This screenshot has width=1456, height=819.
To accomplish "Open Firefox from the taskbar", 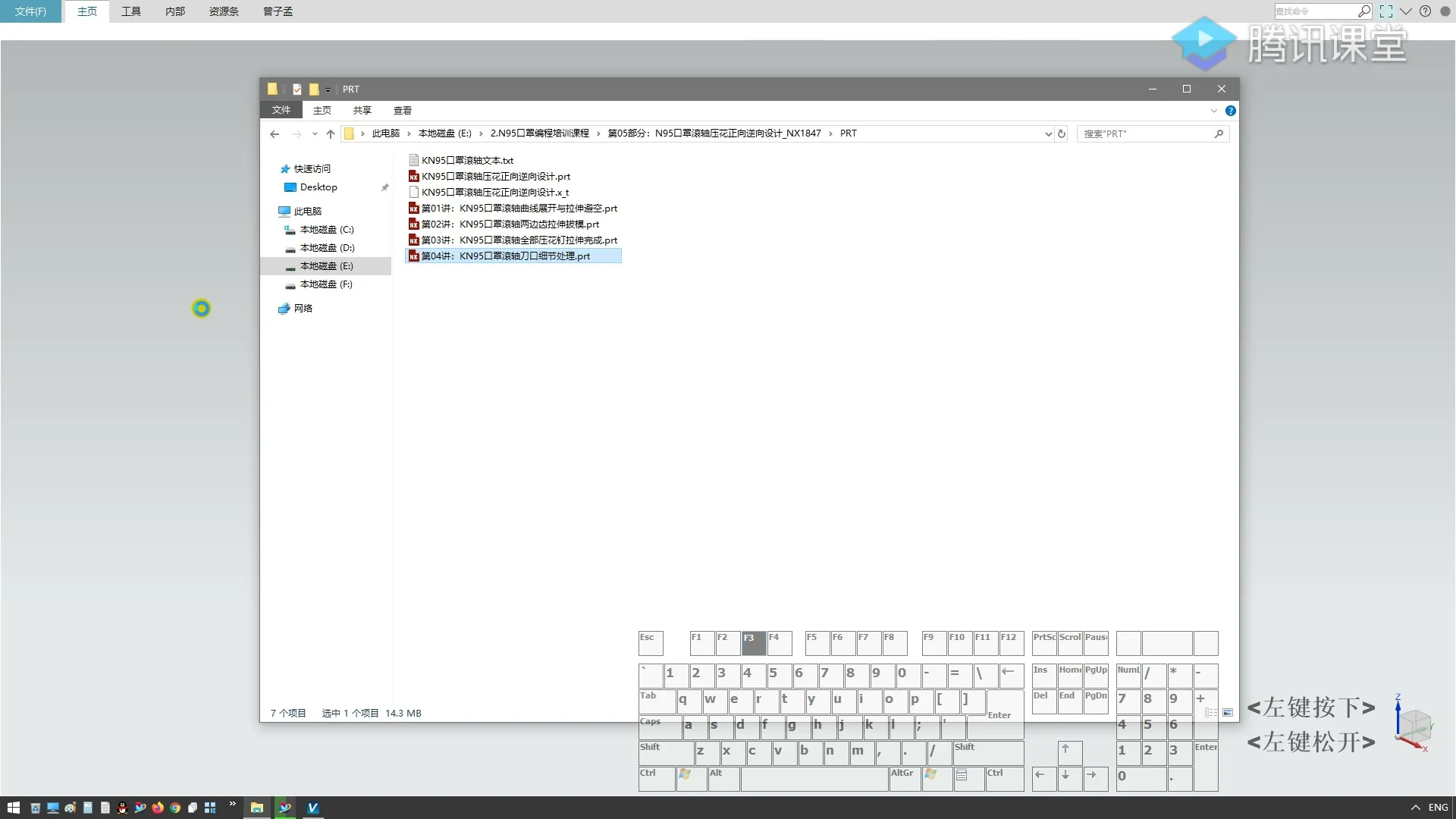I will [x=158, y=808].
